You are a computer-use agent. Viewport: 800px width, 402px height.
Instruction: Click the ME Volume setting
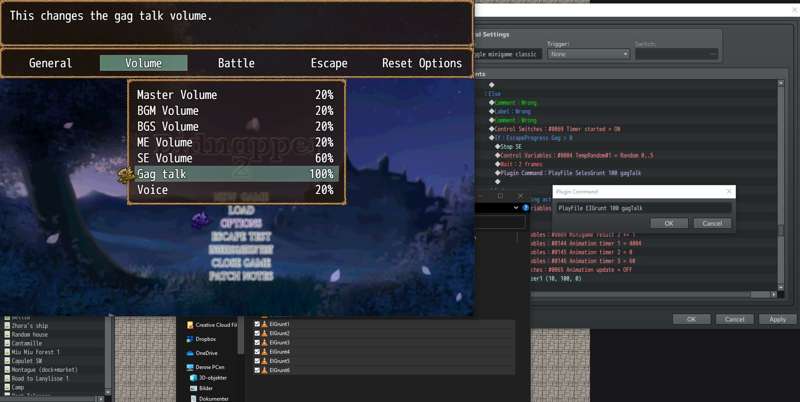click(x=235, y=142)
